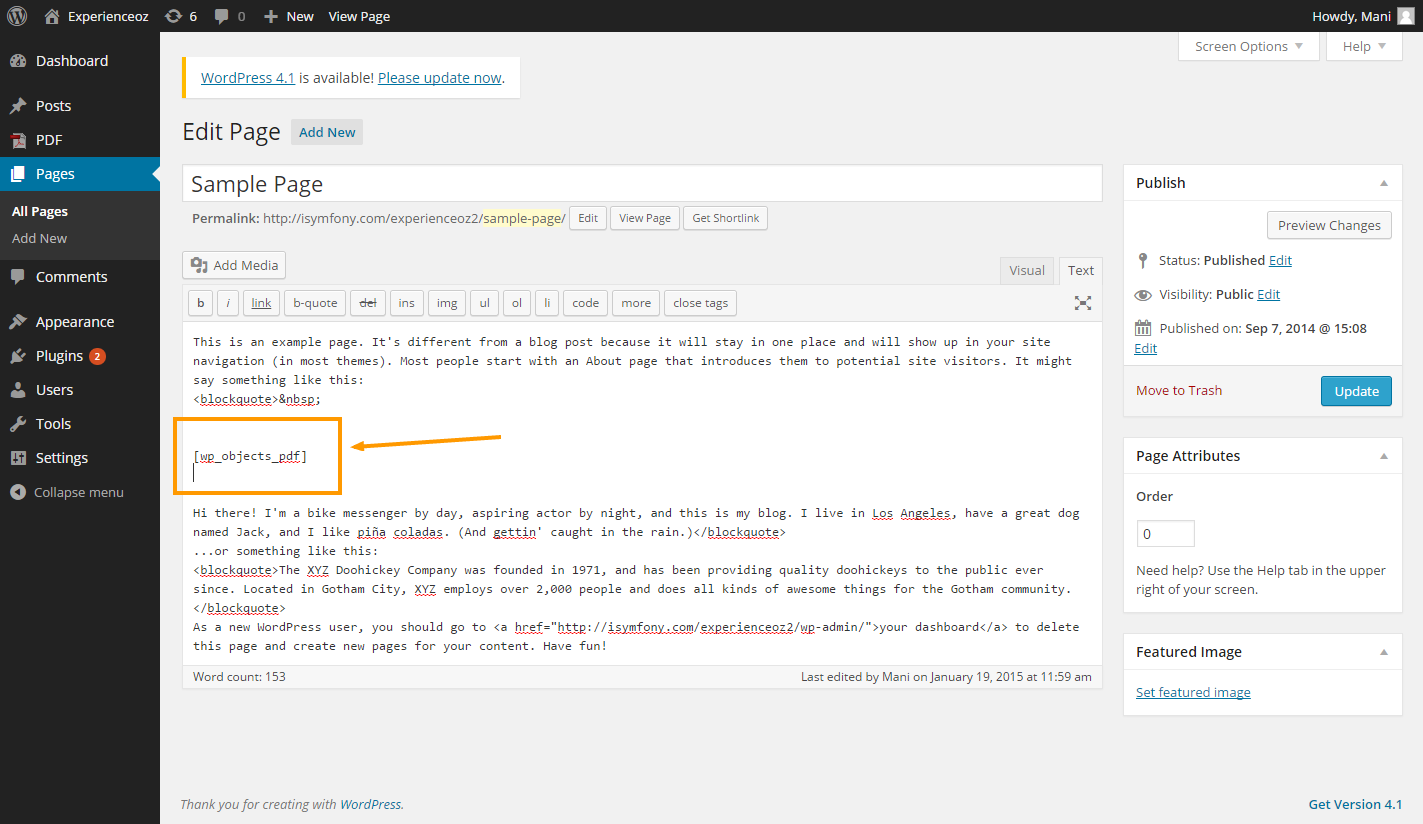Click the Tools wrench icon
Screen dimensions: 1423x824
click(x=18, y=424)
